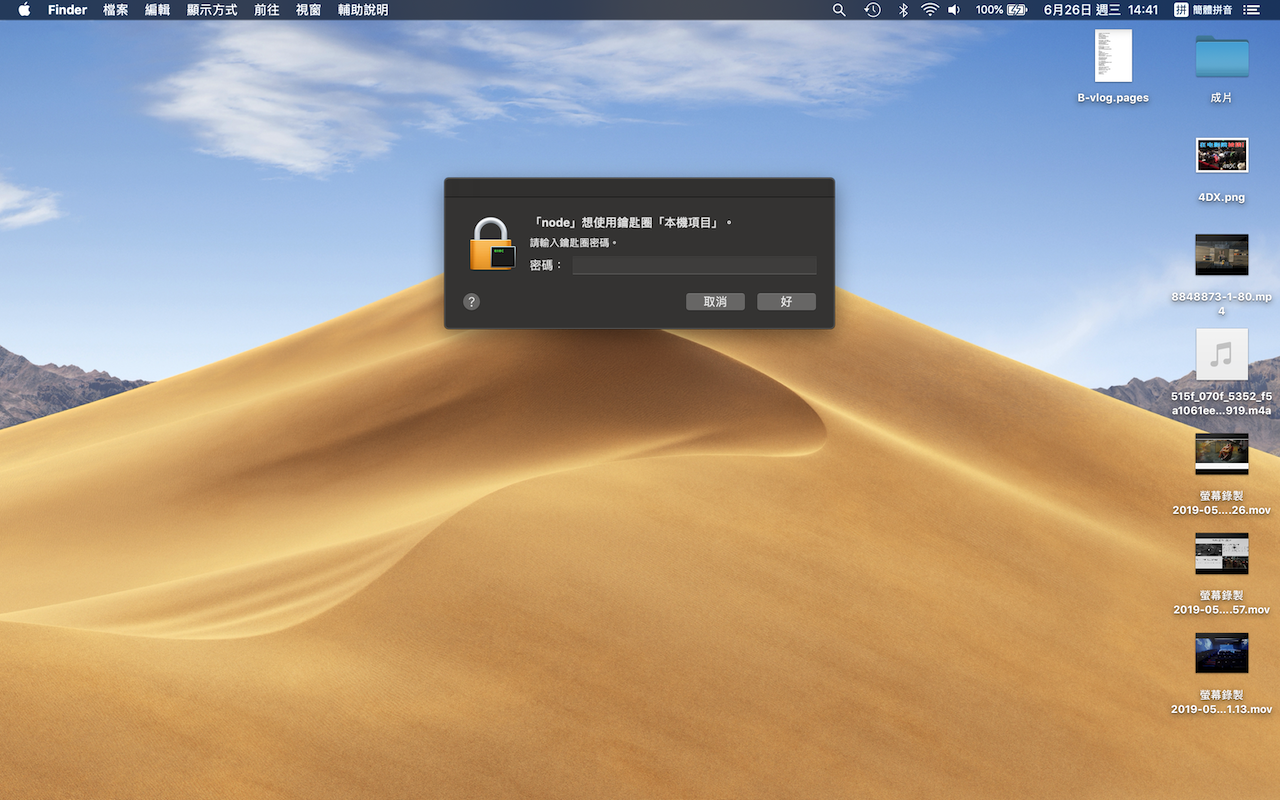Open the 前往 menu
The height and width of the screenshot is (800, 1280).
[267, 10]
